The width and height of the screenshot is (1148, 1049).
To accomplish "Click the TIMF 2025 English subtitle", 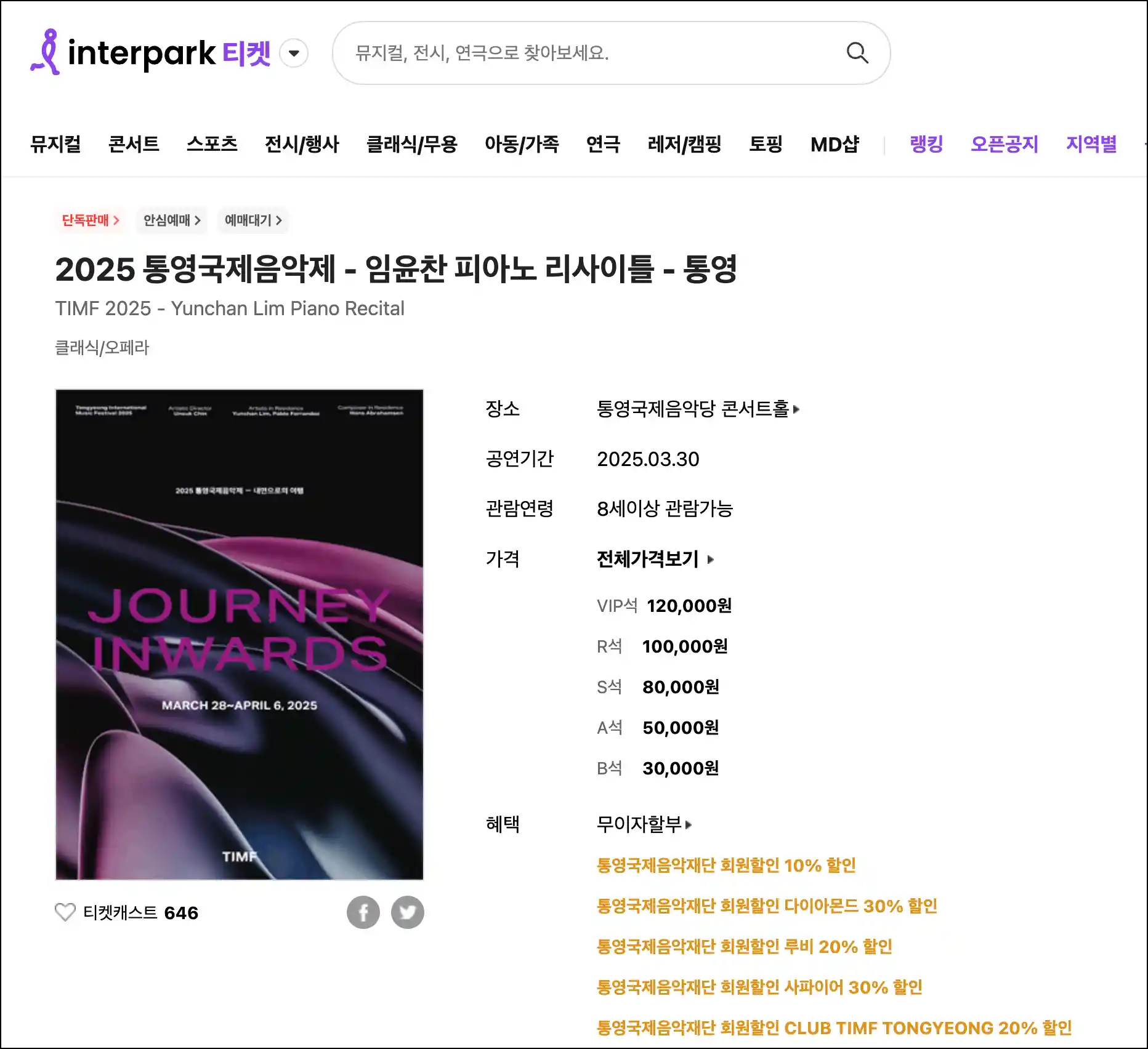I will point(230,308).
